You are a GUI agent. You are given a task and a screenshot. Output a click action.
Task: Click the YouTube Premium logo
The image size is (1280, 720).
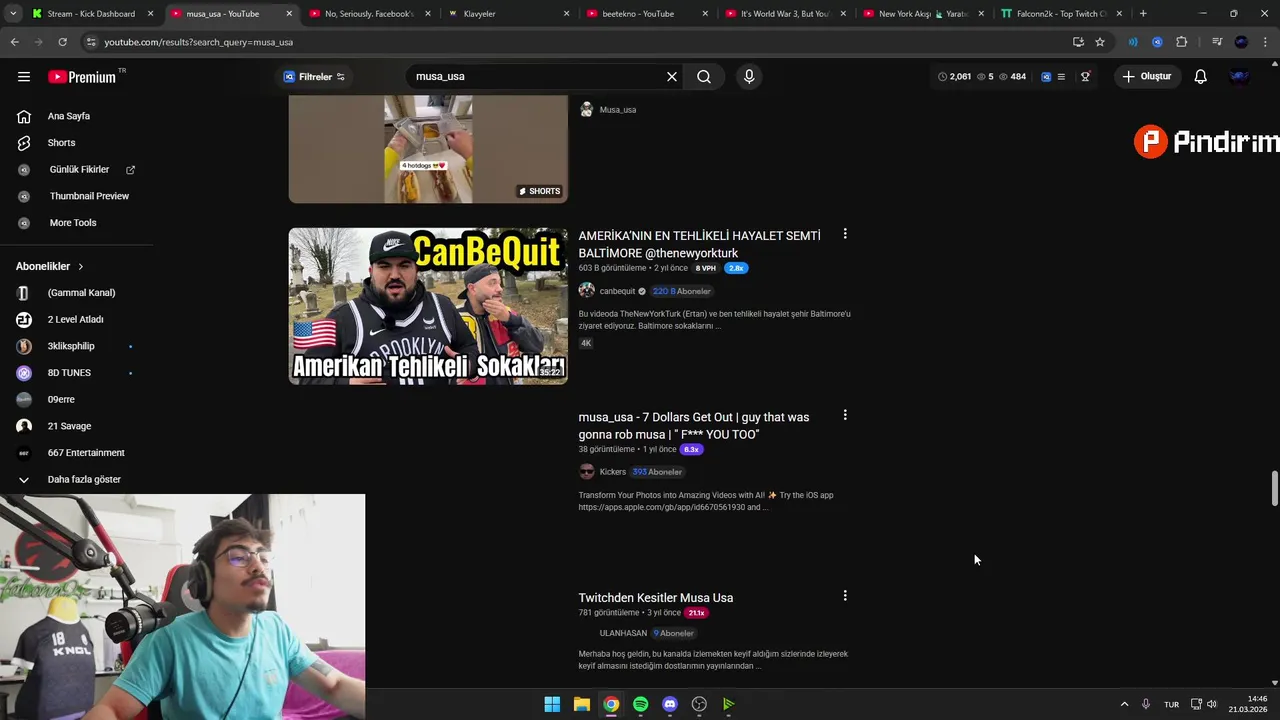(x=82, y=77)
